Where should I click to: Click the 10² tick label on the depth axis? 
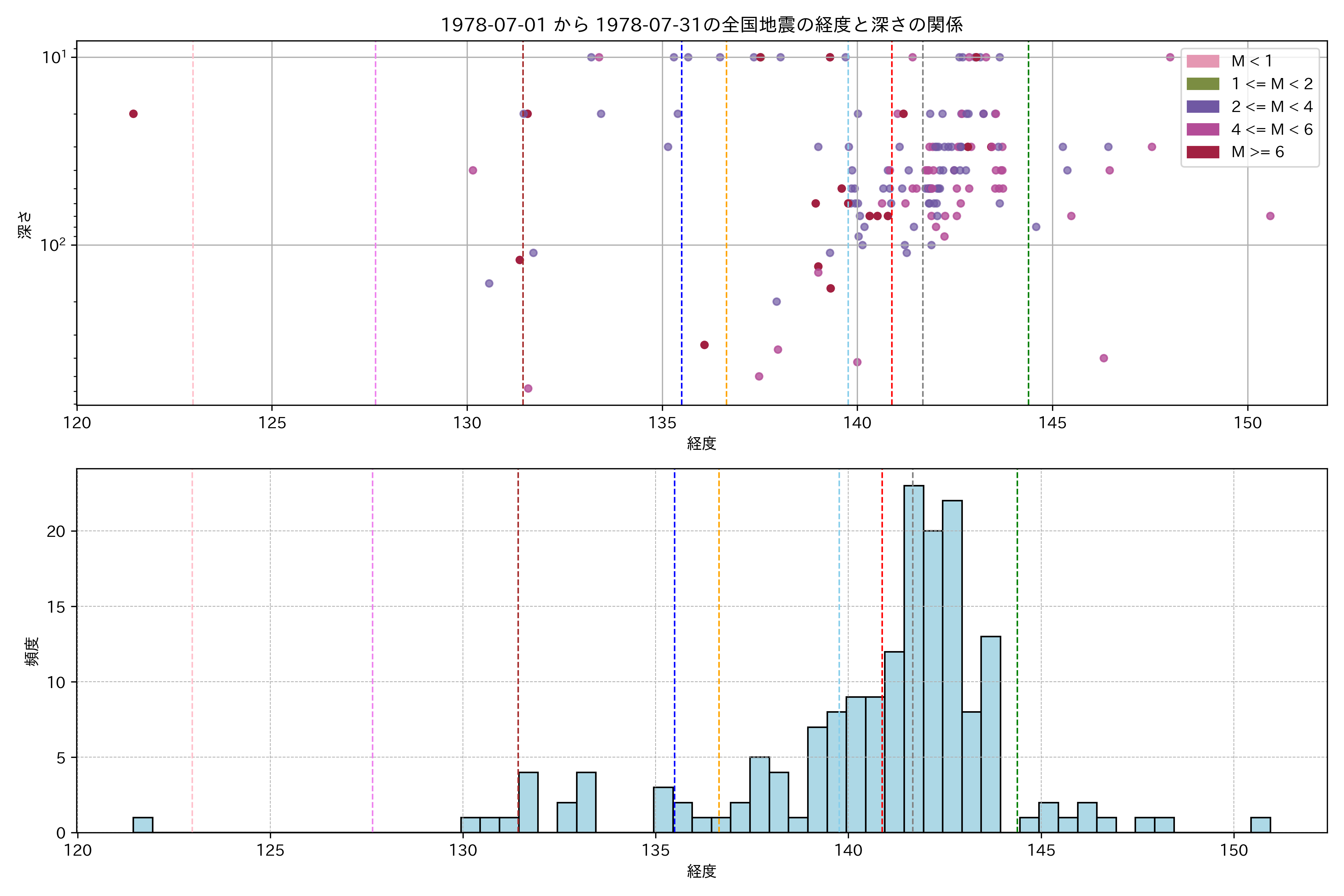(53, 245)
